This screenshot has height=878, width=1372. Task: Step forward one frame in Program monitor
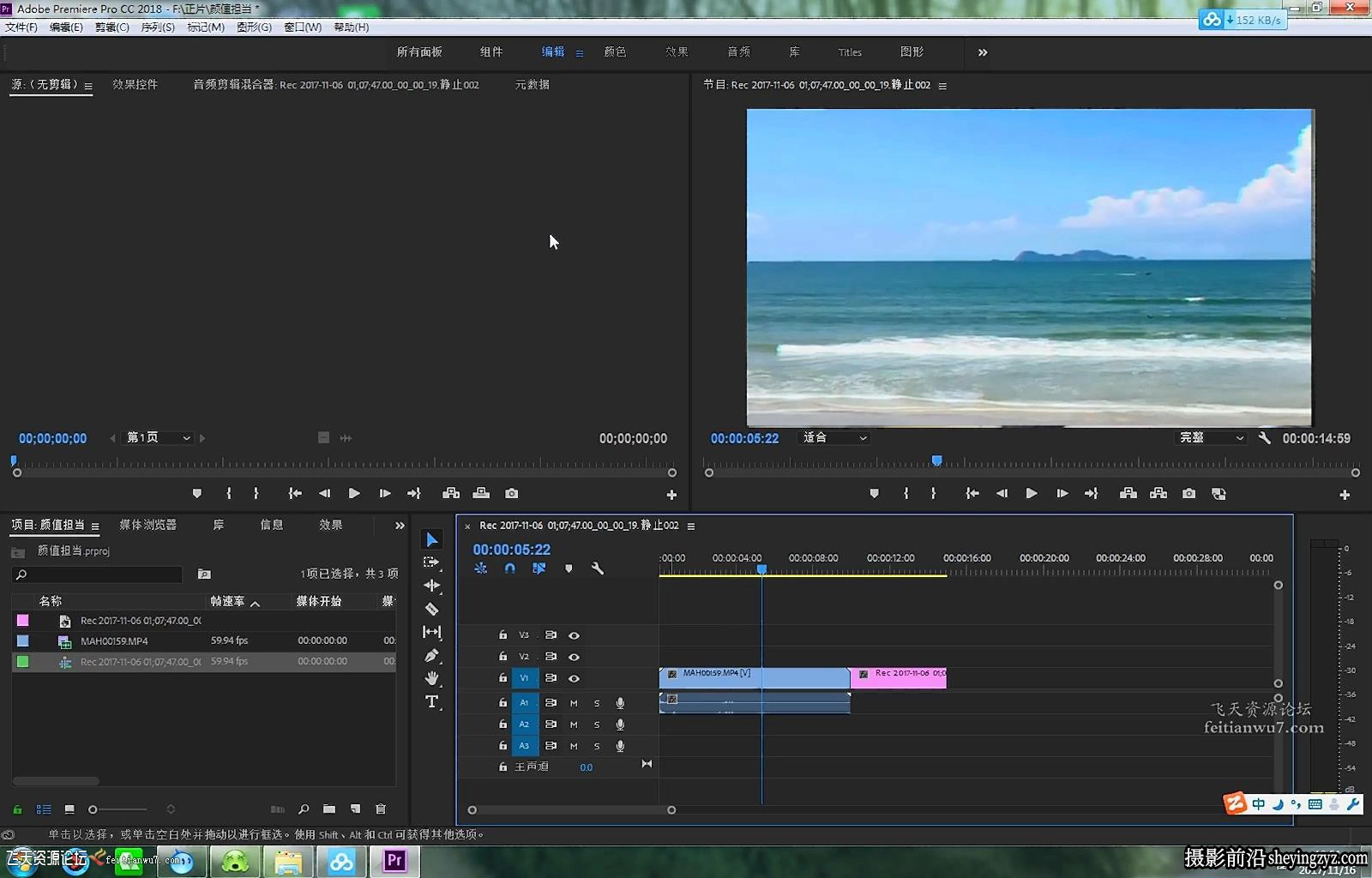click(1062, 494)
